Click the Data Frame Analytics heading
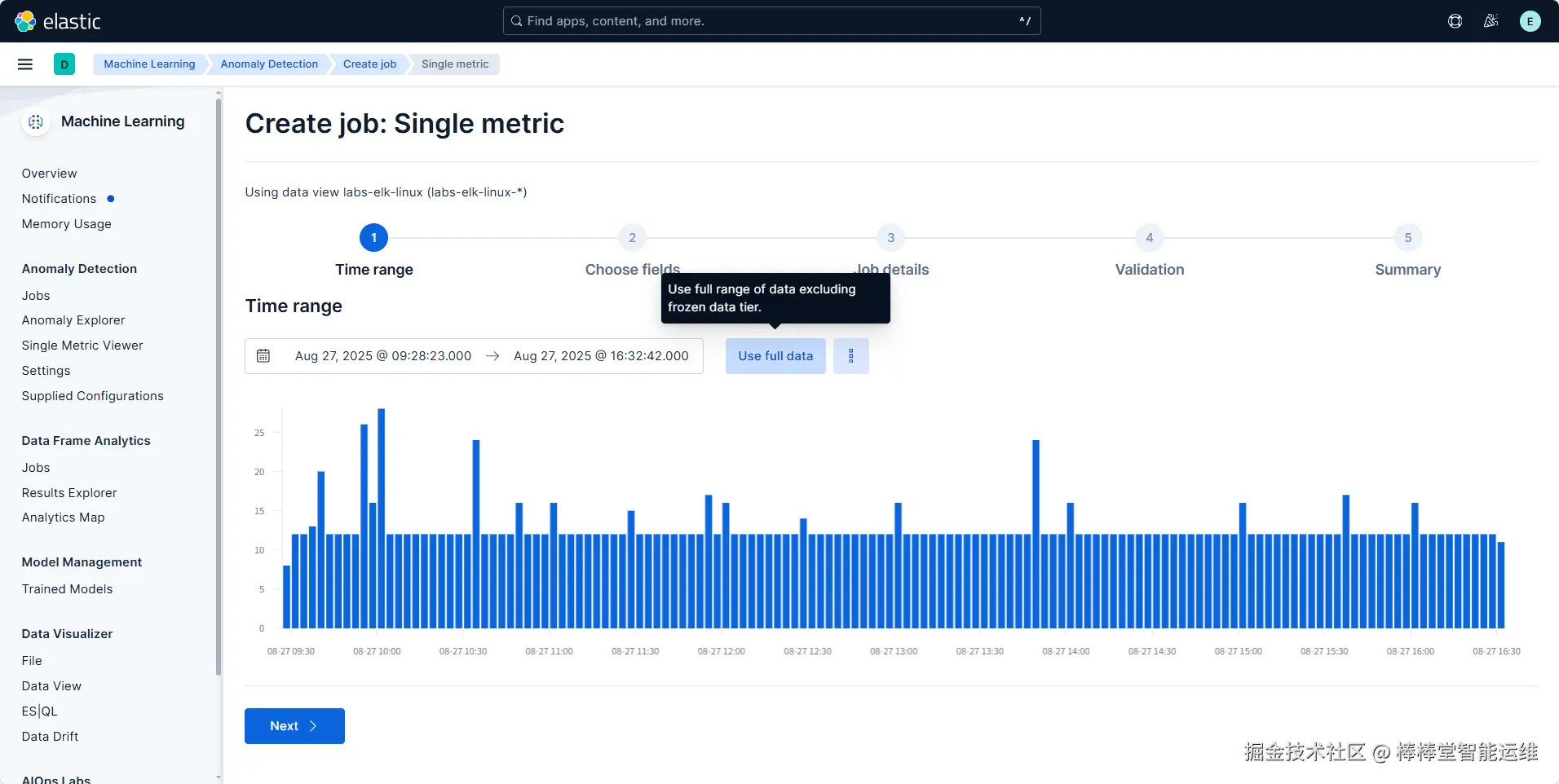 [86, 441]
